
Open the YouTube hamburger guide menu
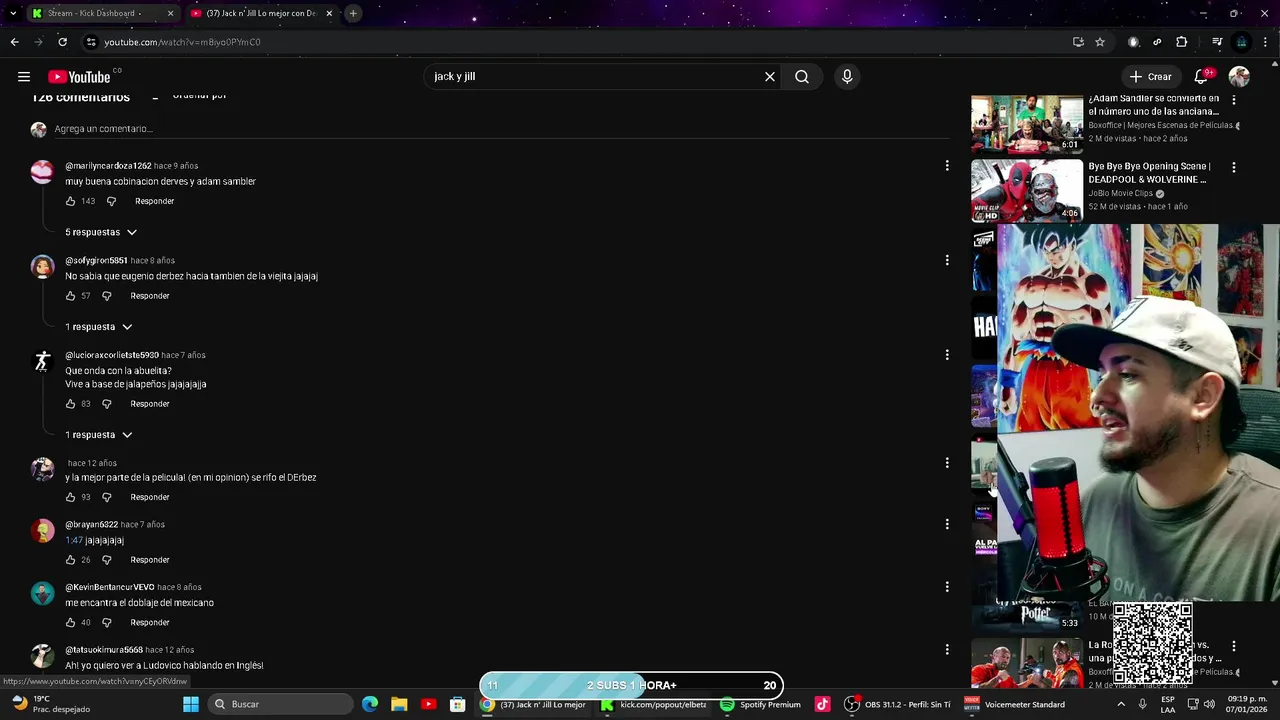pos(24,77)
